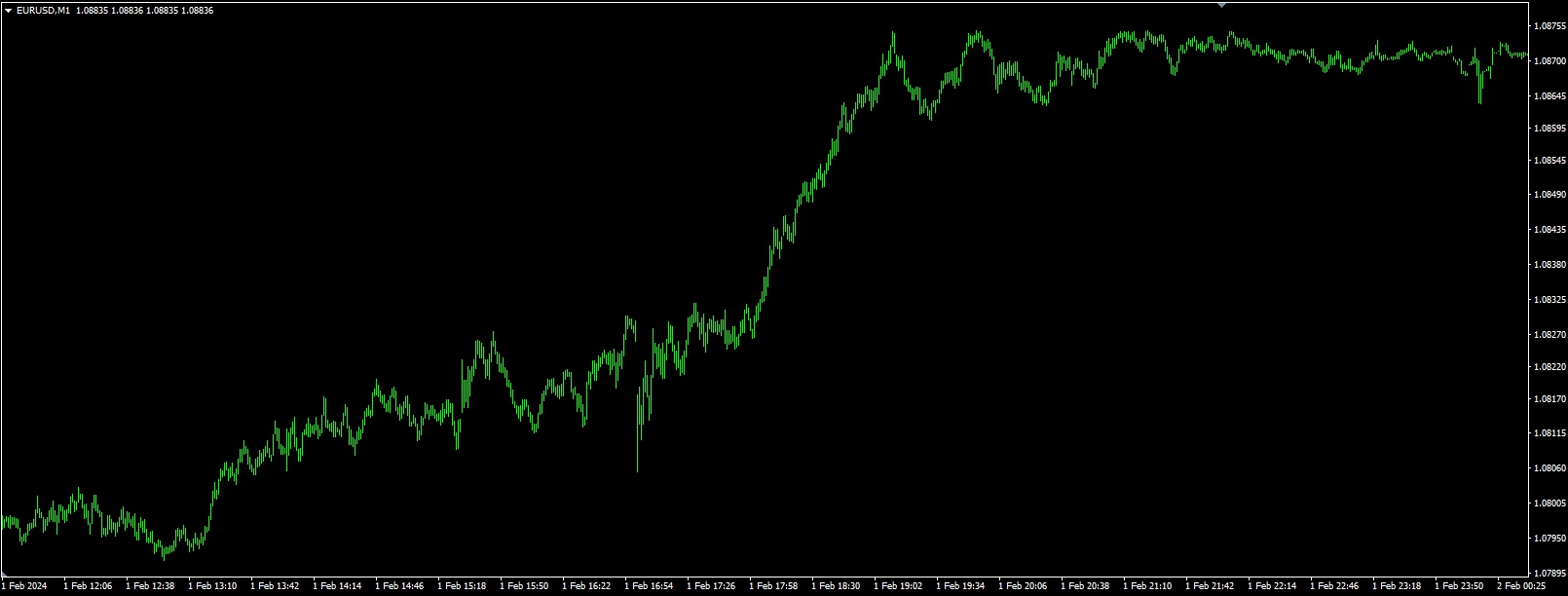
Task: Click the '1 Feb 22:46' time label
Action: click(1334, 587)
